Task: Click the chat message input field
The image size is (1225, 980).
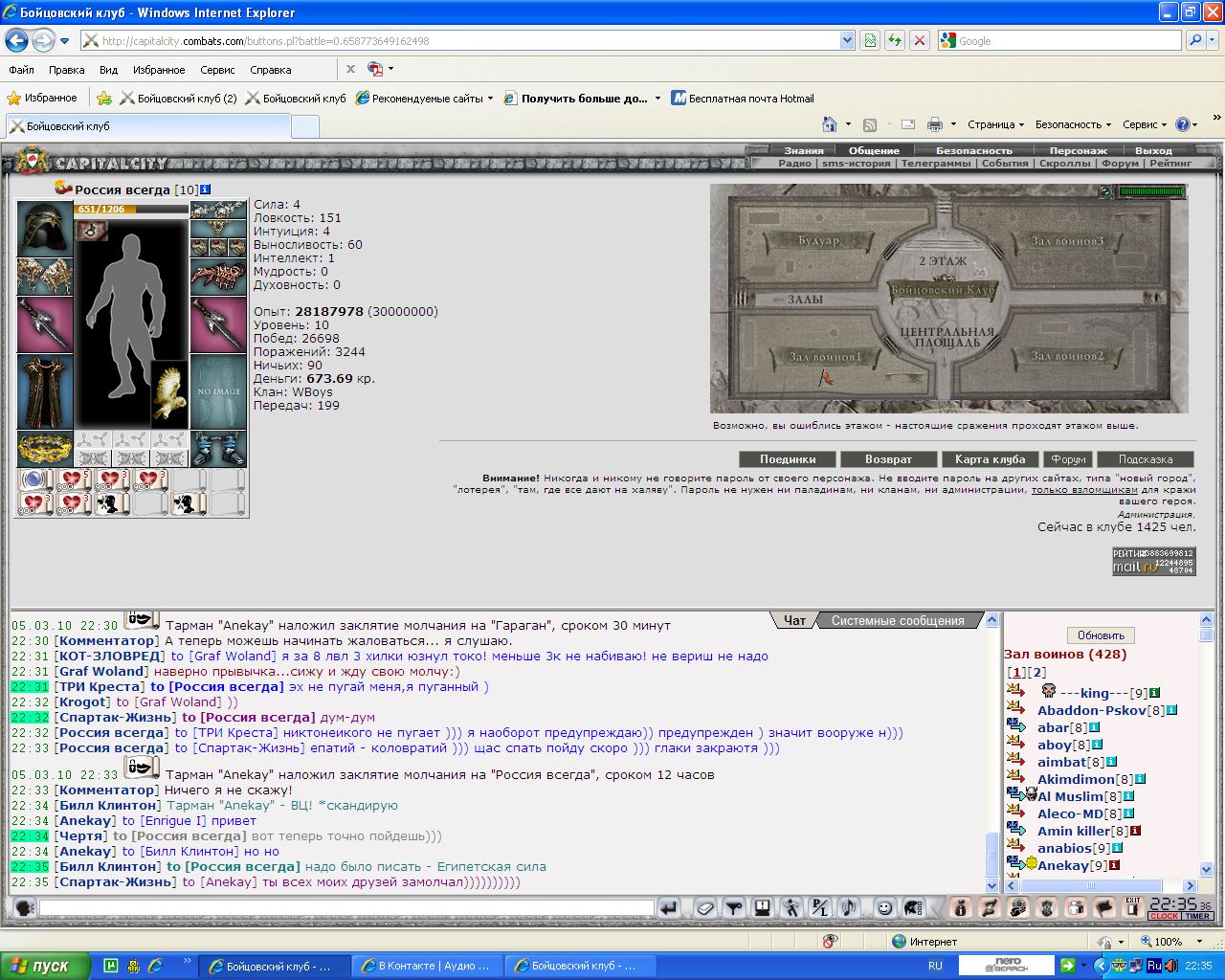Action: click(x=346, y=907)
